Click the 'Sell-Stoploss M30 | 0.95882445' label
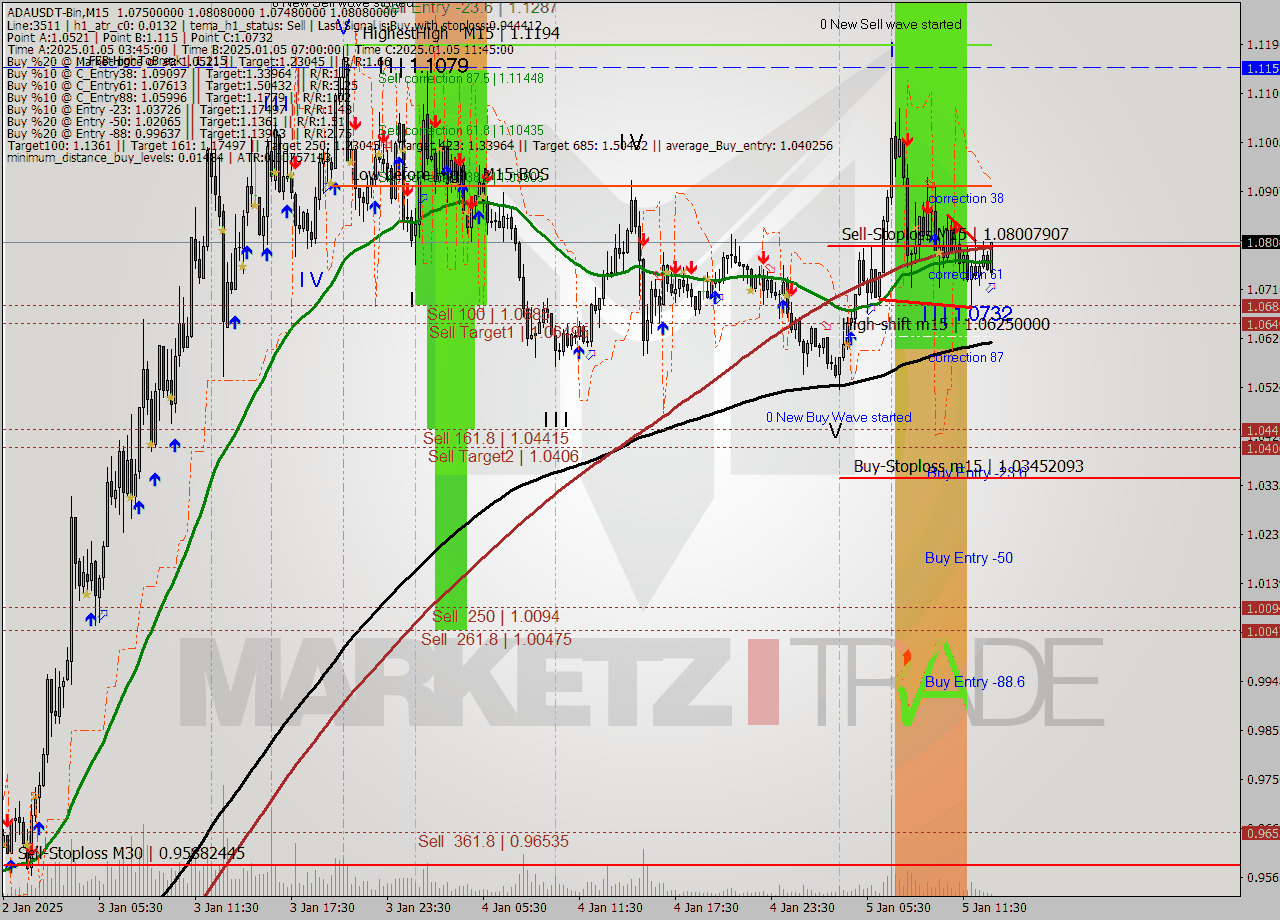 [131, 854]
